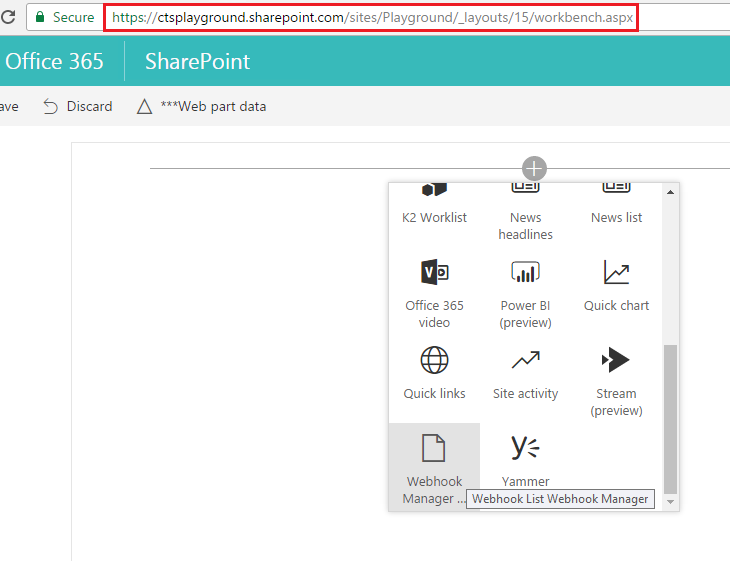Click the News headlines label

tap(526, 226)
